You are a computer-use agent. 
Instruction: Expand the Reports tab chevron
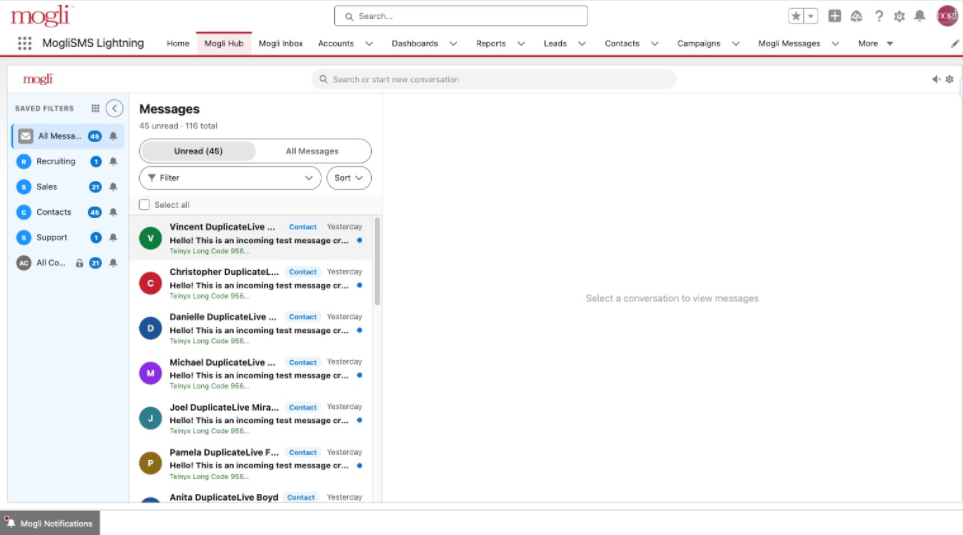(521, 44)
